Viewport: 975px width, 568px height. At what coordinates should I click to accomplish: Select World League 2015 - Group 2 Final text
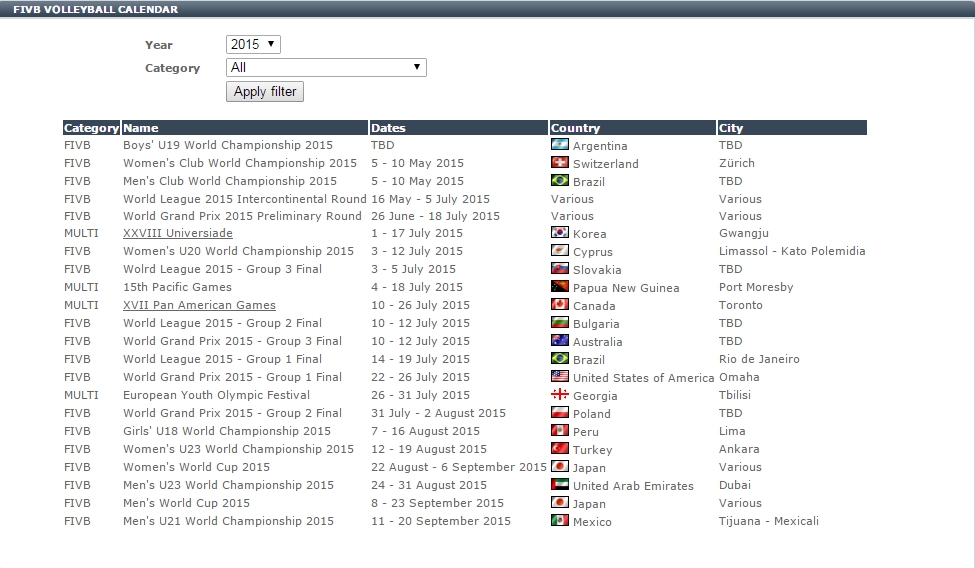click(223, 324)
